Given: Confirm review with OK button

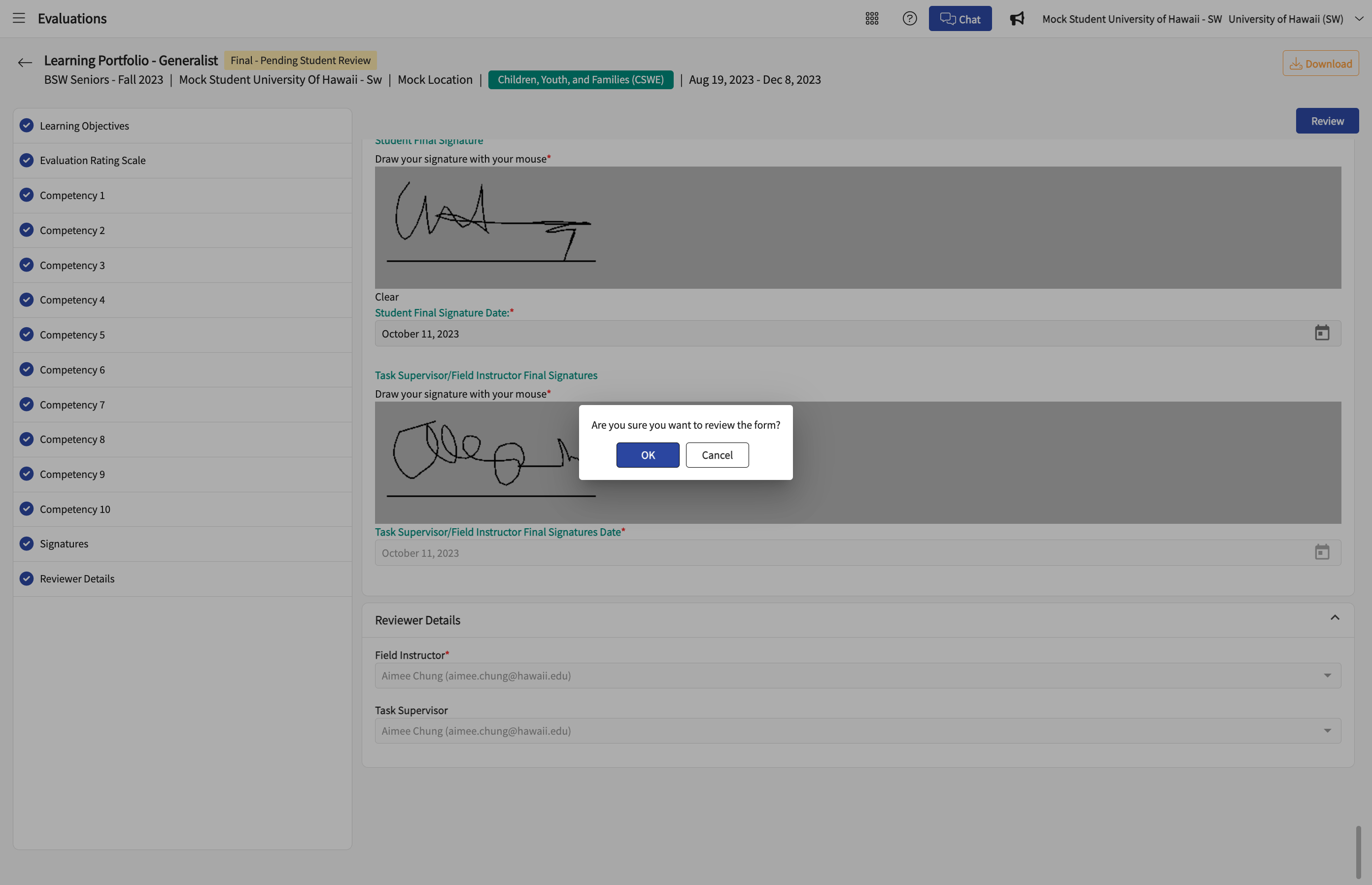Looking at the screenshot, I should tap(648, 455).
